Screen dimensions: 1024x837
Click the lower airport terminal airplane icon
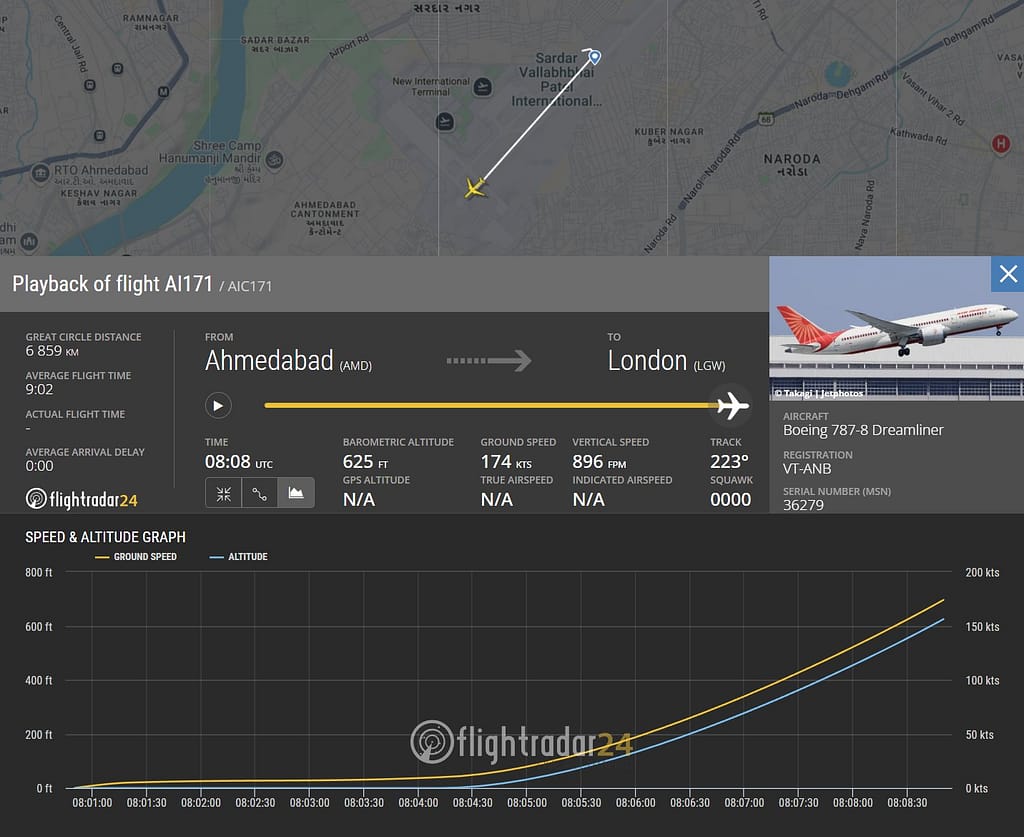point(445,121)
